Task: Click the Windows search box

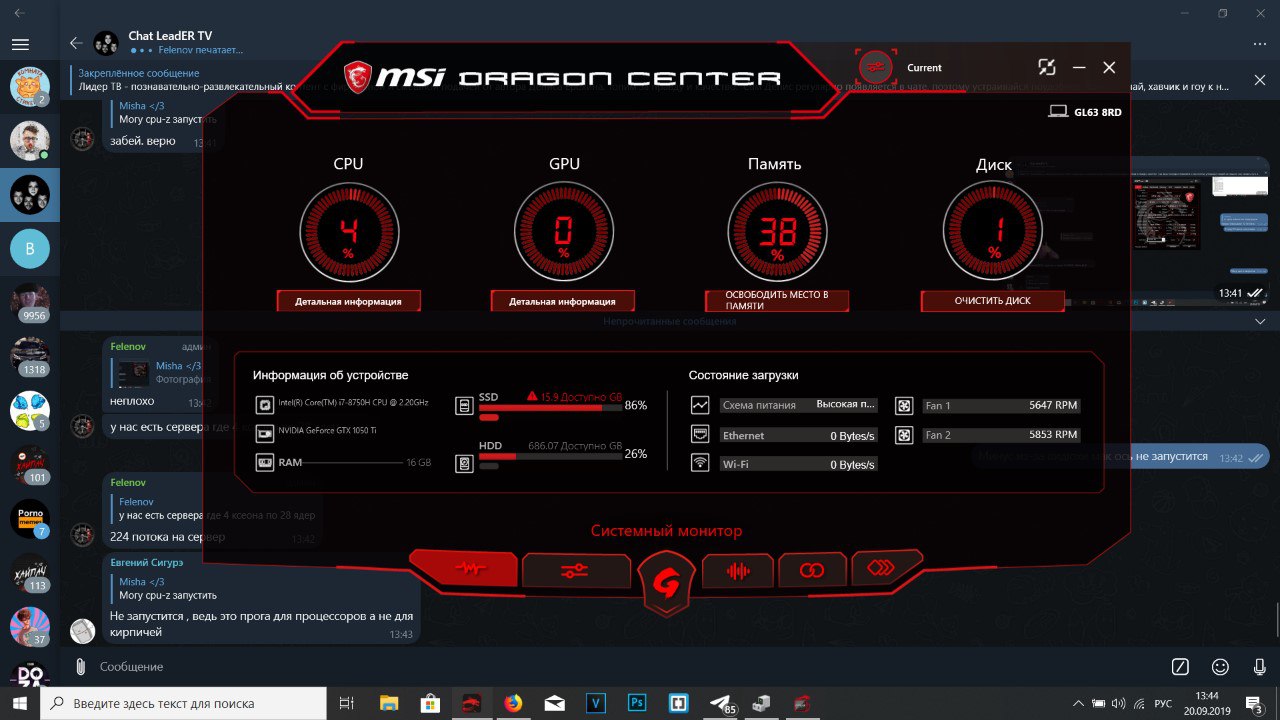Action: [183, 703]
